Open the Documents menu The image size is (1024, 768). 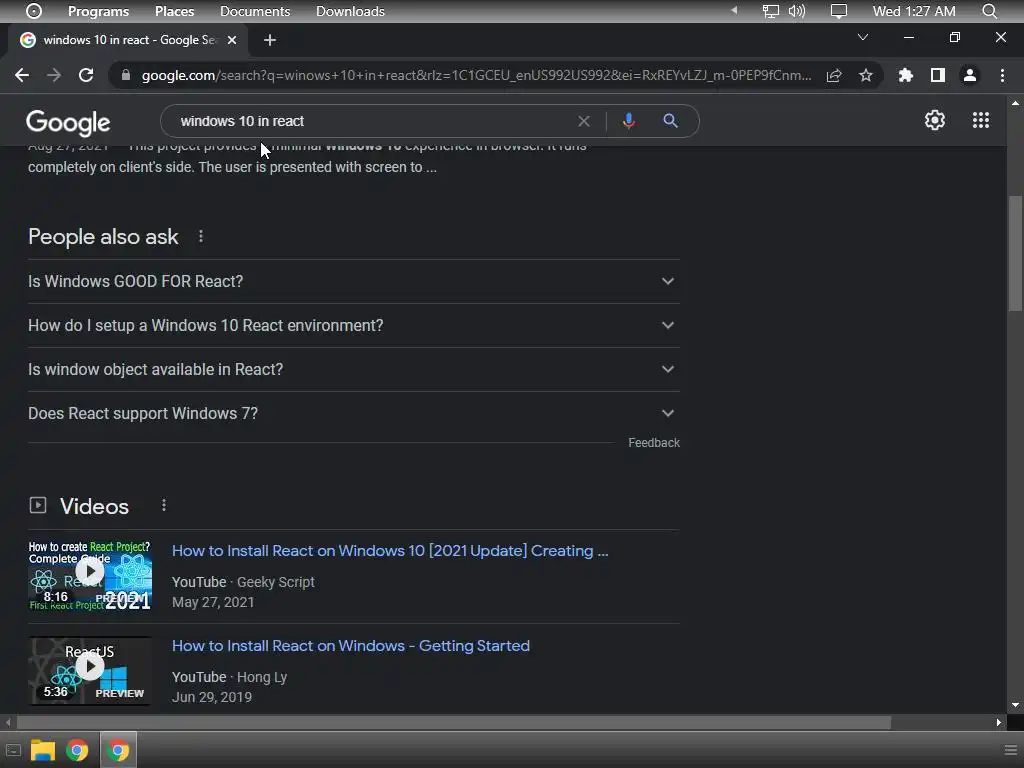(255, 11)
